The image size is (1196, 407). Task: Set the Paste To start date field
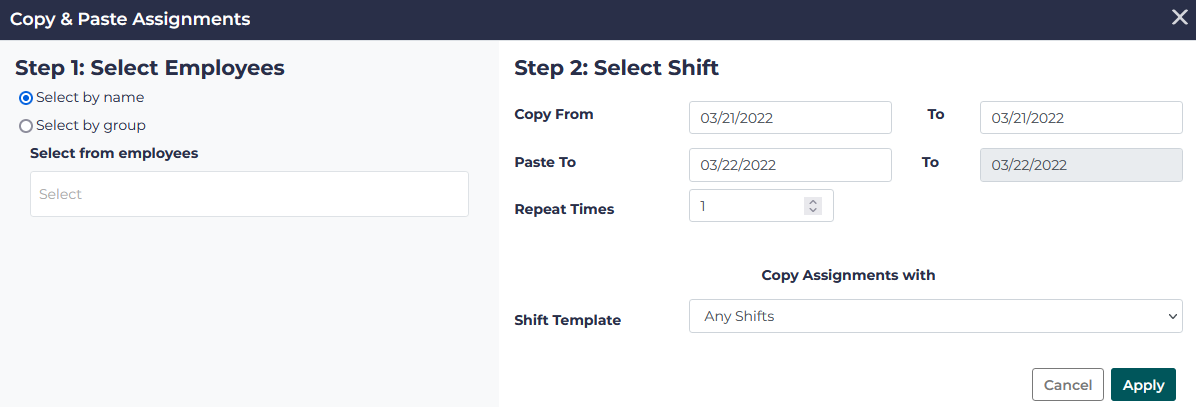coord(789,165)
